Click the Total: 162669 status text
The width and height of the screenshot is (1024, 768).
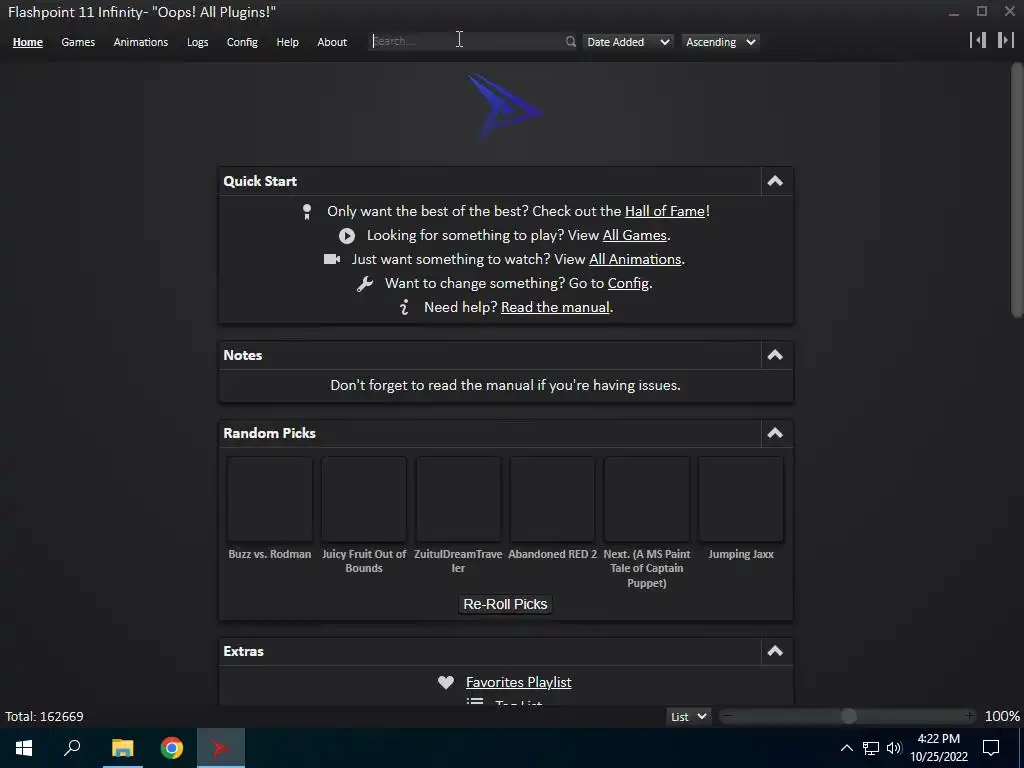[x=44, y=716]
